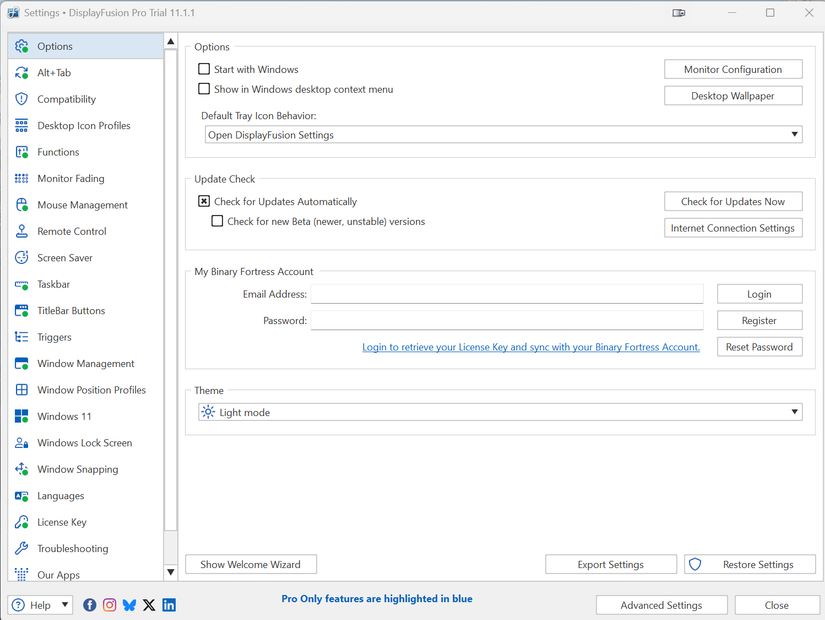Open Monitor Fading settings via its grid icon
The image size is (825, 620).
(x=22, y=178)
